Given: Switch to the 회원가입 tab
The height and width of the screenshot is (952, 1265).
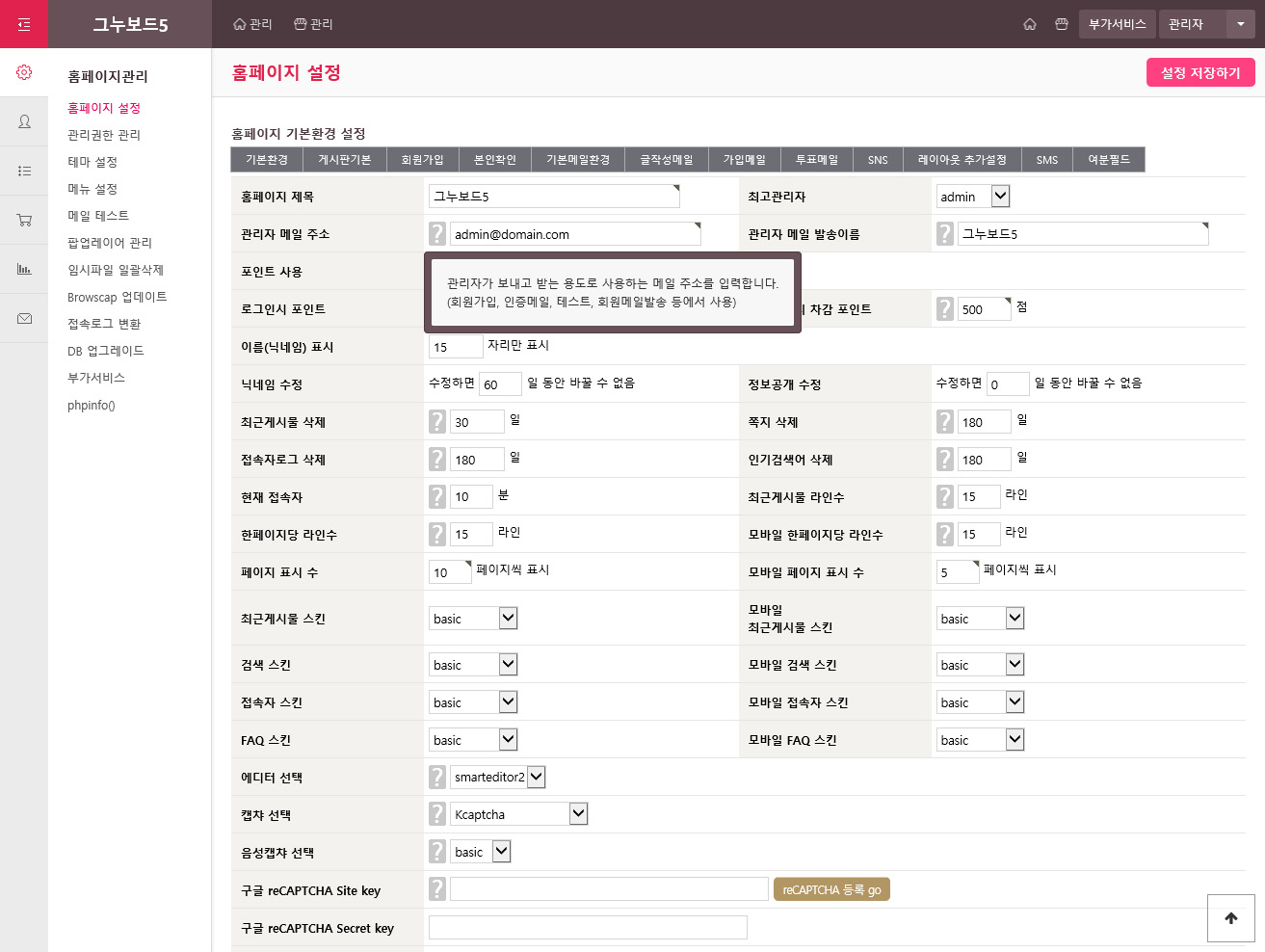Looking at the screenshot, I should [x=422, y=160].
